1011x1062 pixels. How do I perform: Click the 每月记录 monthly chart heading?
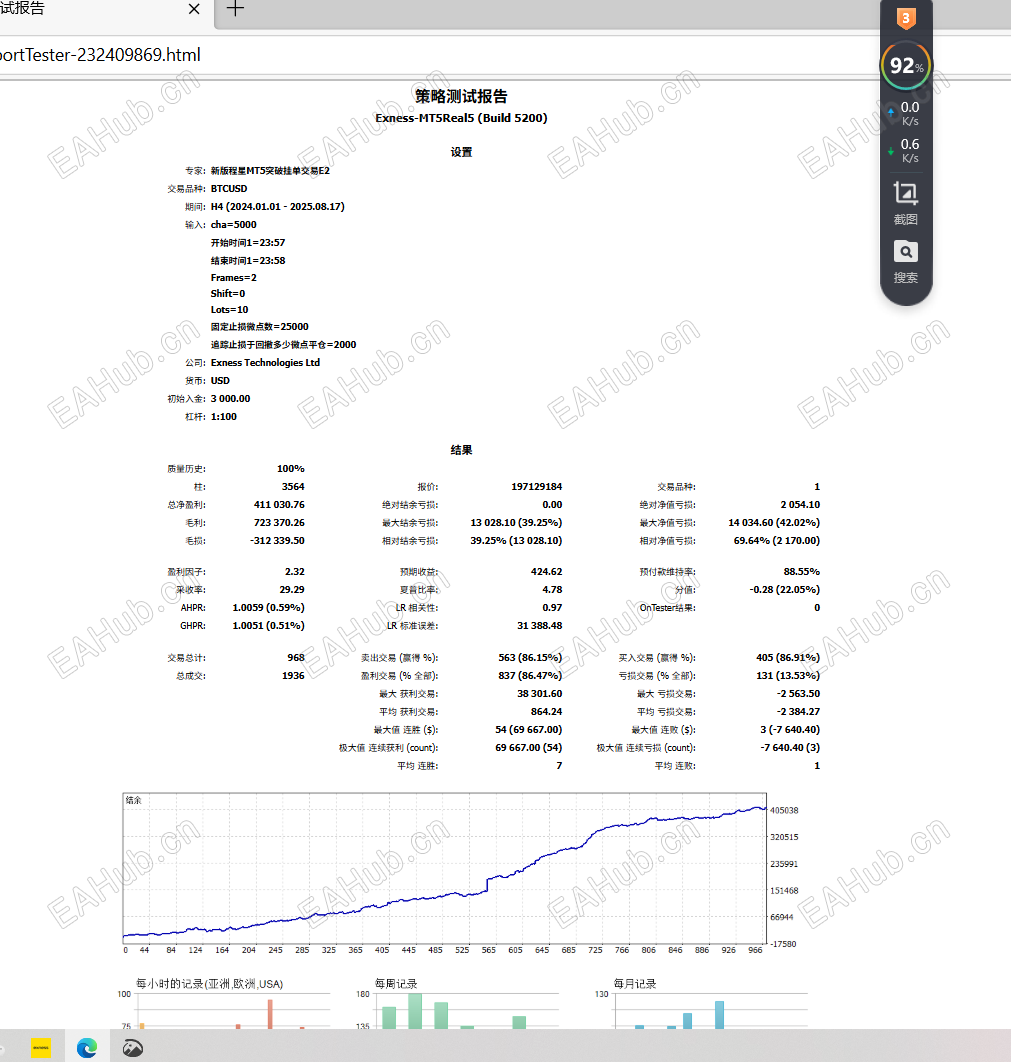[634, 983]
